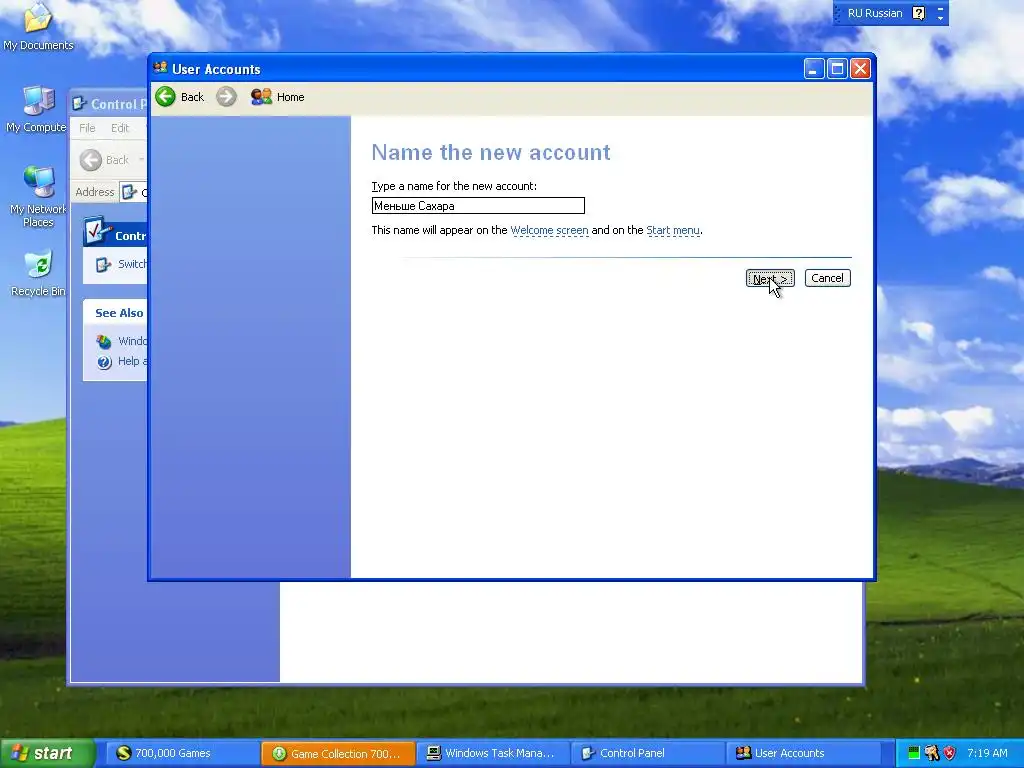Click the 7:19 AM system clock
This screenshot has height=768, width=1024.
[x=987, y=753]
